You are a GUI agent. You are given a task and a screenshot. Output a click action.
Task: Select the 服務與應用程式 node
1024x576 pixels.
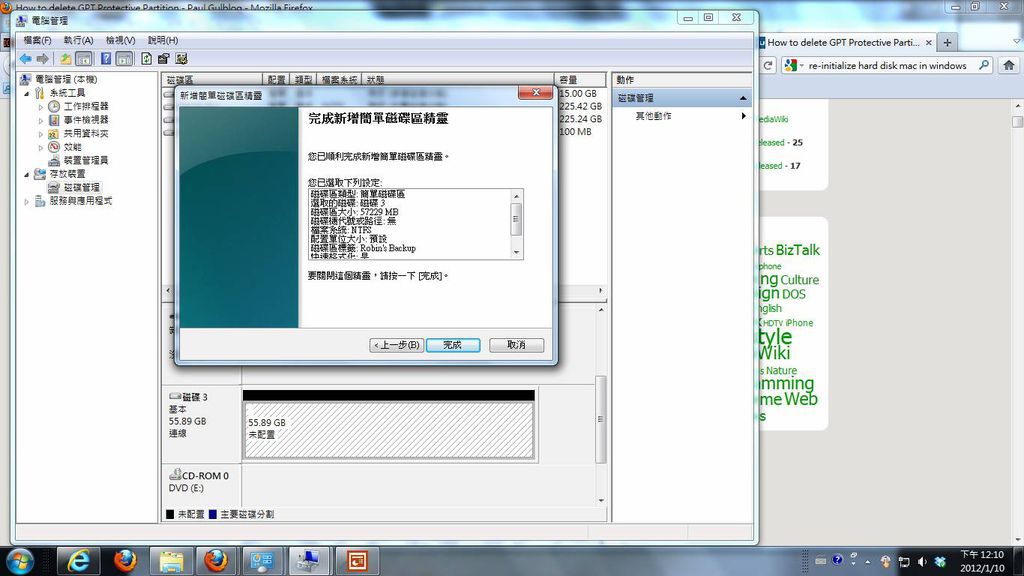(x=80, y=201)
